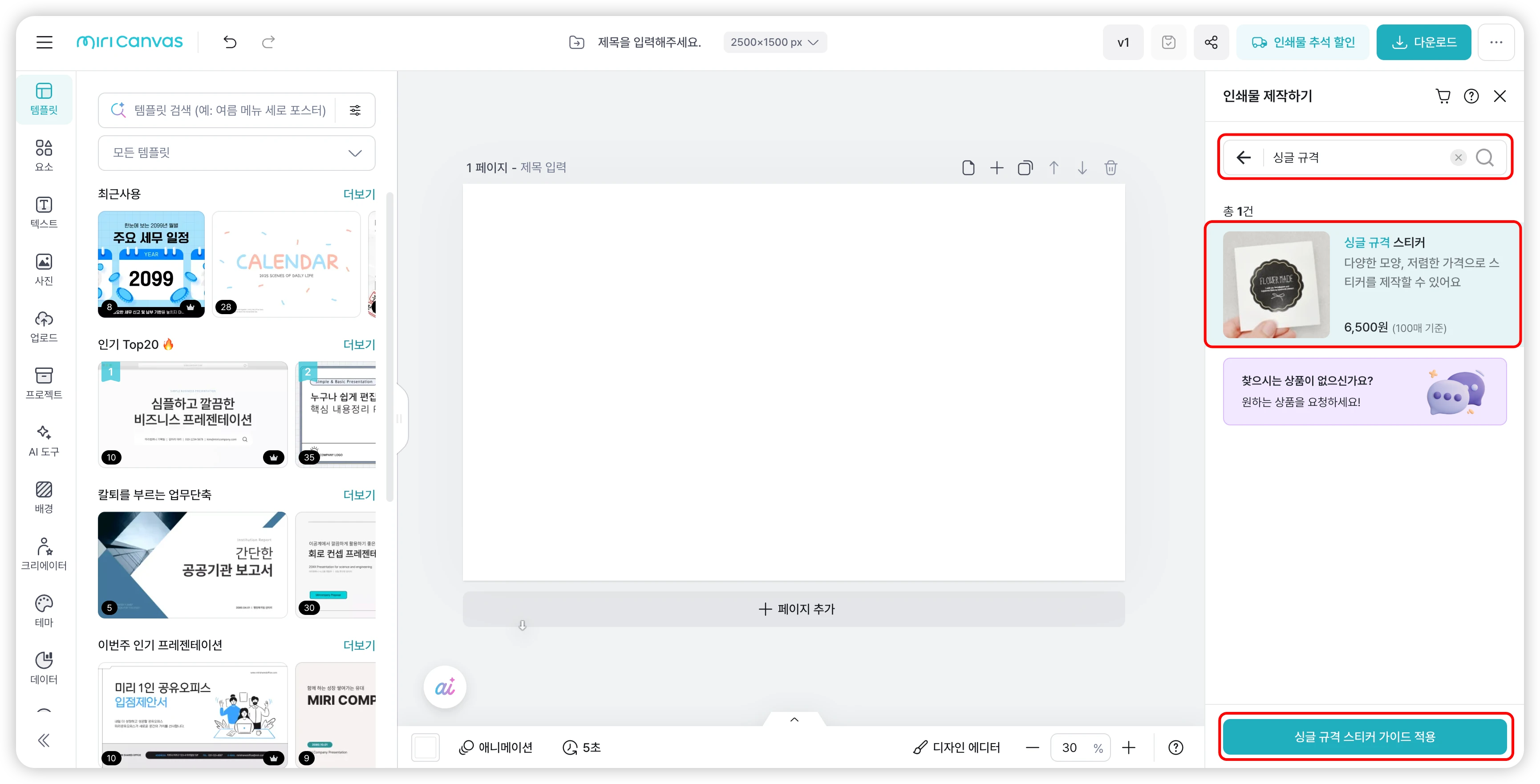This screenshot has height=784, width=1540.
Task: Click the duplicate page icon
Action: (1025, 168)
